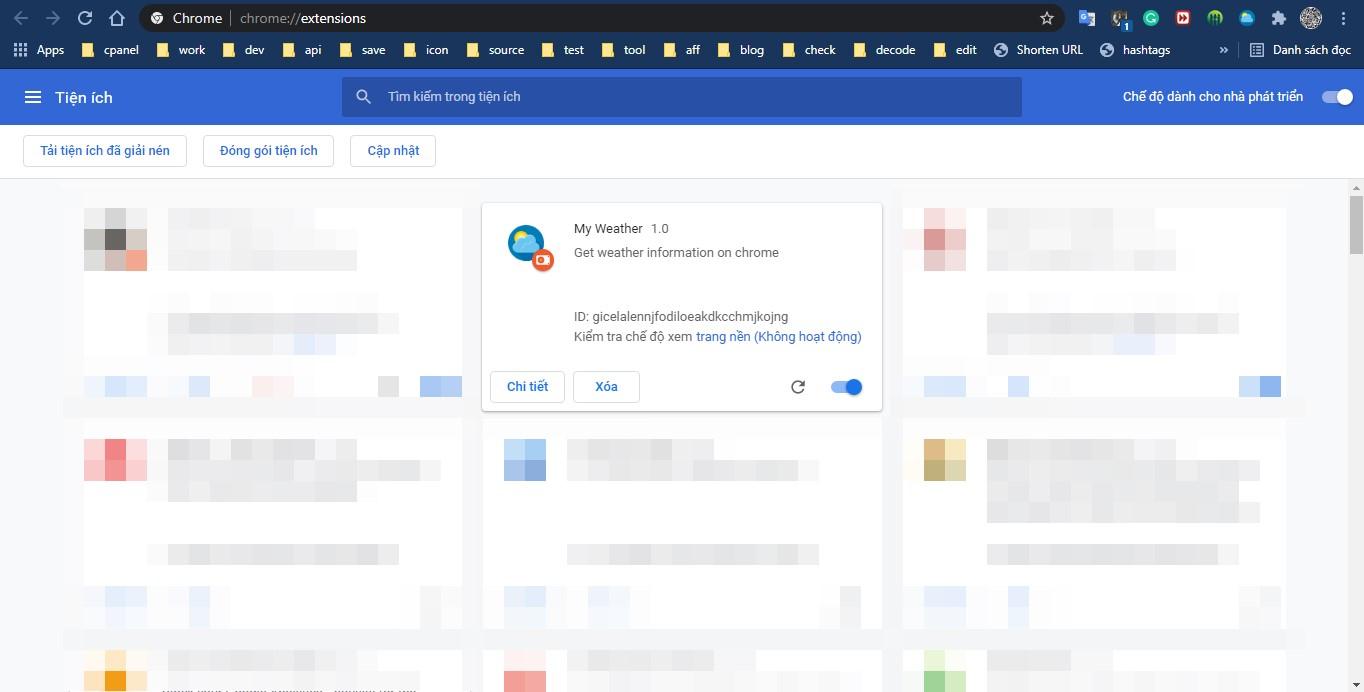Open Chi tiết for My Weather
1364x692 pixels.
point(527,387)
